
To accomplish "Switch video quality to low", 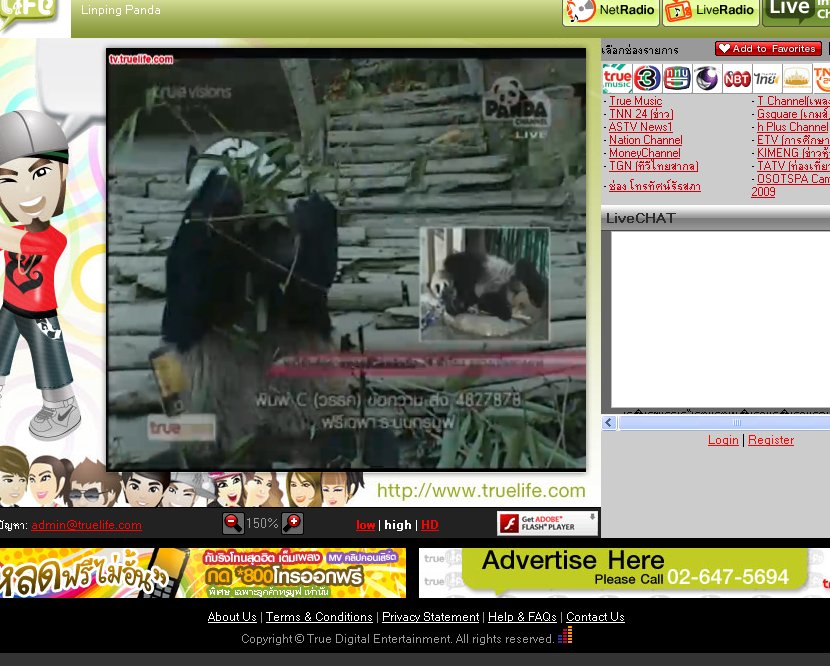I will point(366,525).
